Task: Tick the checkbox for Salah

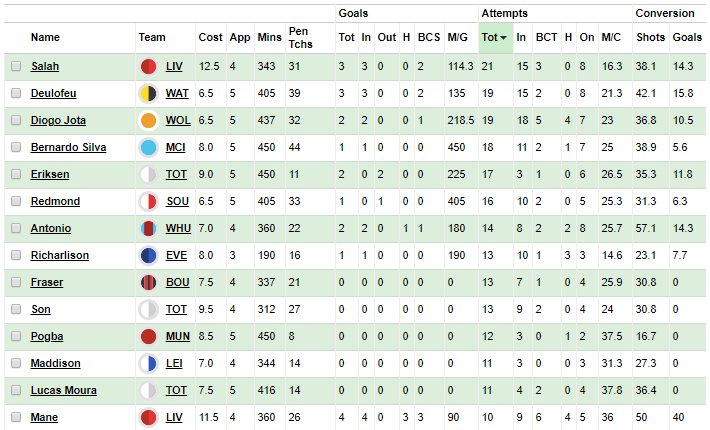Action: (x=16, y=66)
